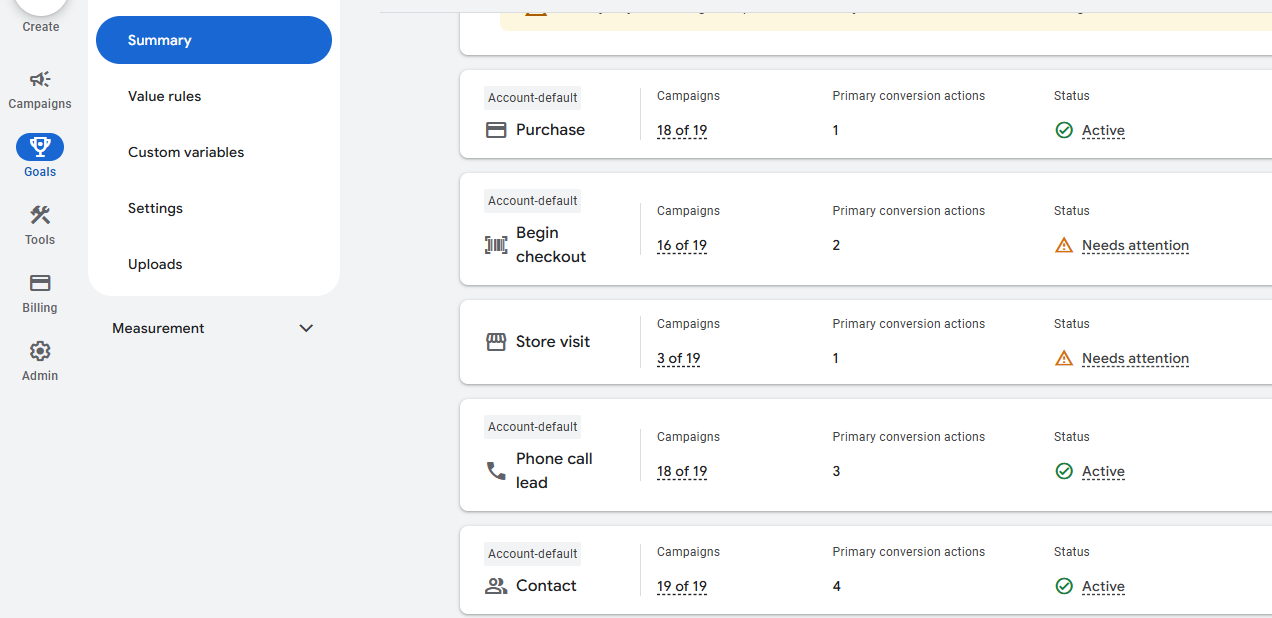Click the Contact people icon
The image size is (1272, 618).
pos(496,586)
